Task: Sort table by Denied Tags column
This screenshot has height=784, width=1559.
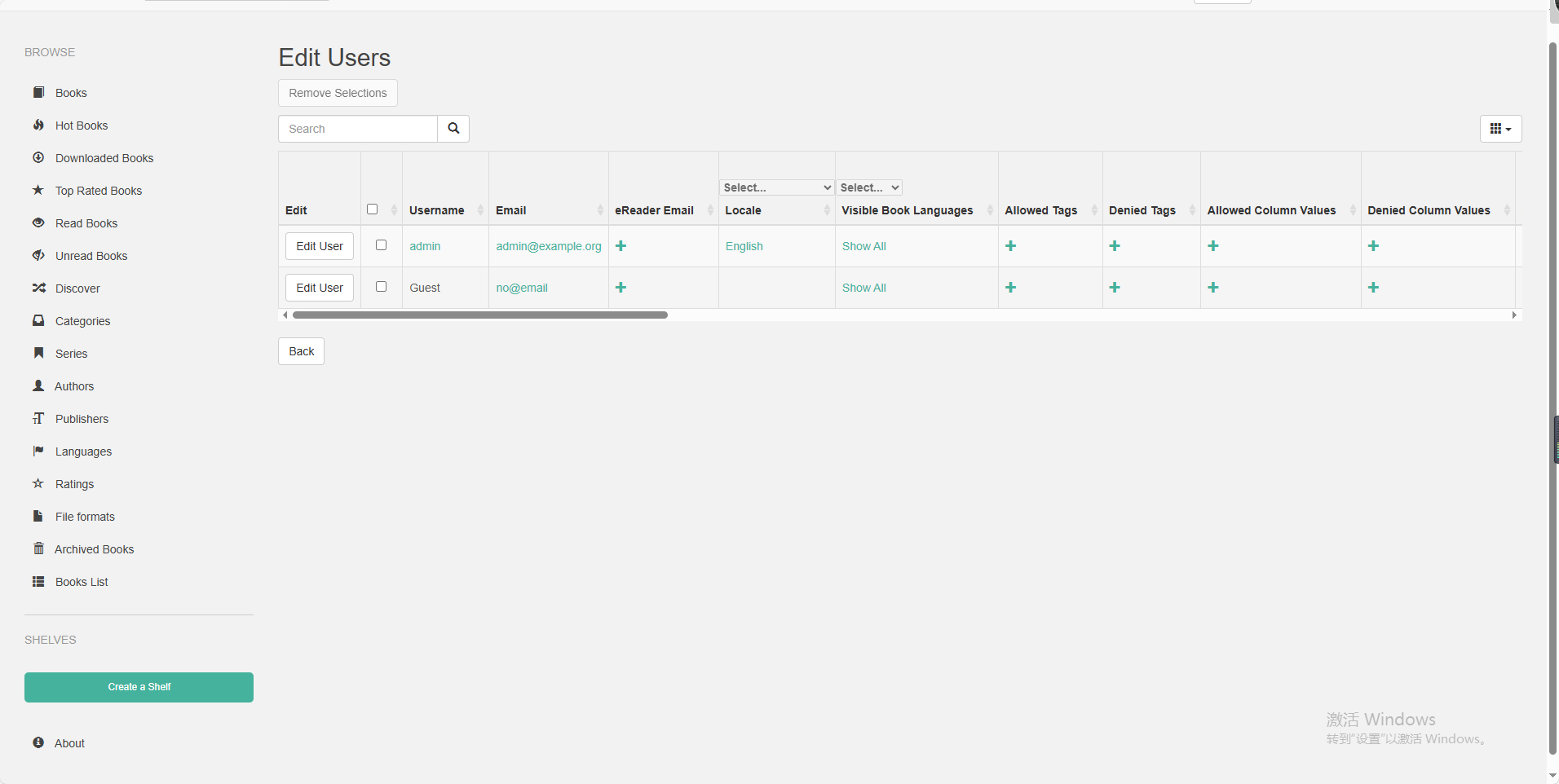Action: 1151,210
